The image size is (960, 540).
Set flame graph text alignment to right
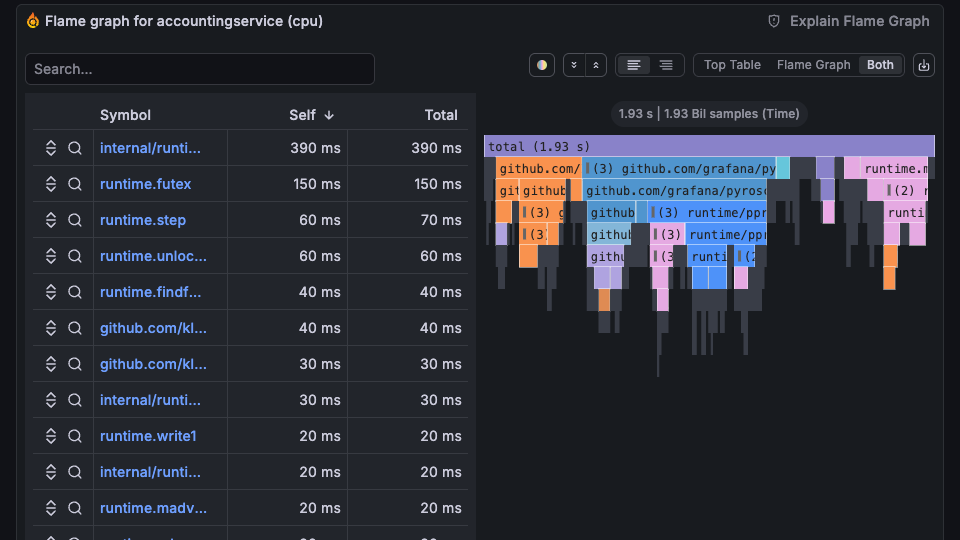(666, 65)
